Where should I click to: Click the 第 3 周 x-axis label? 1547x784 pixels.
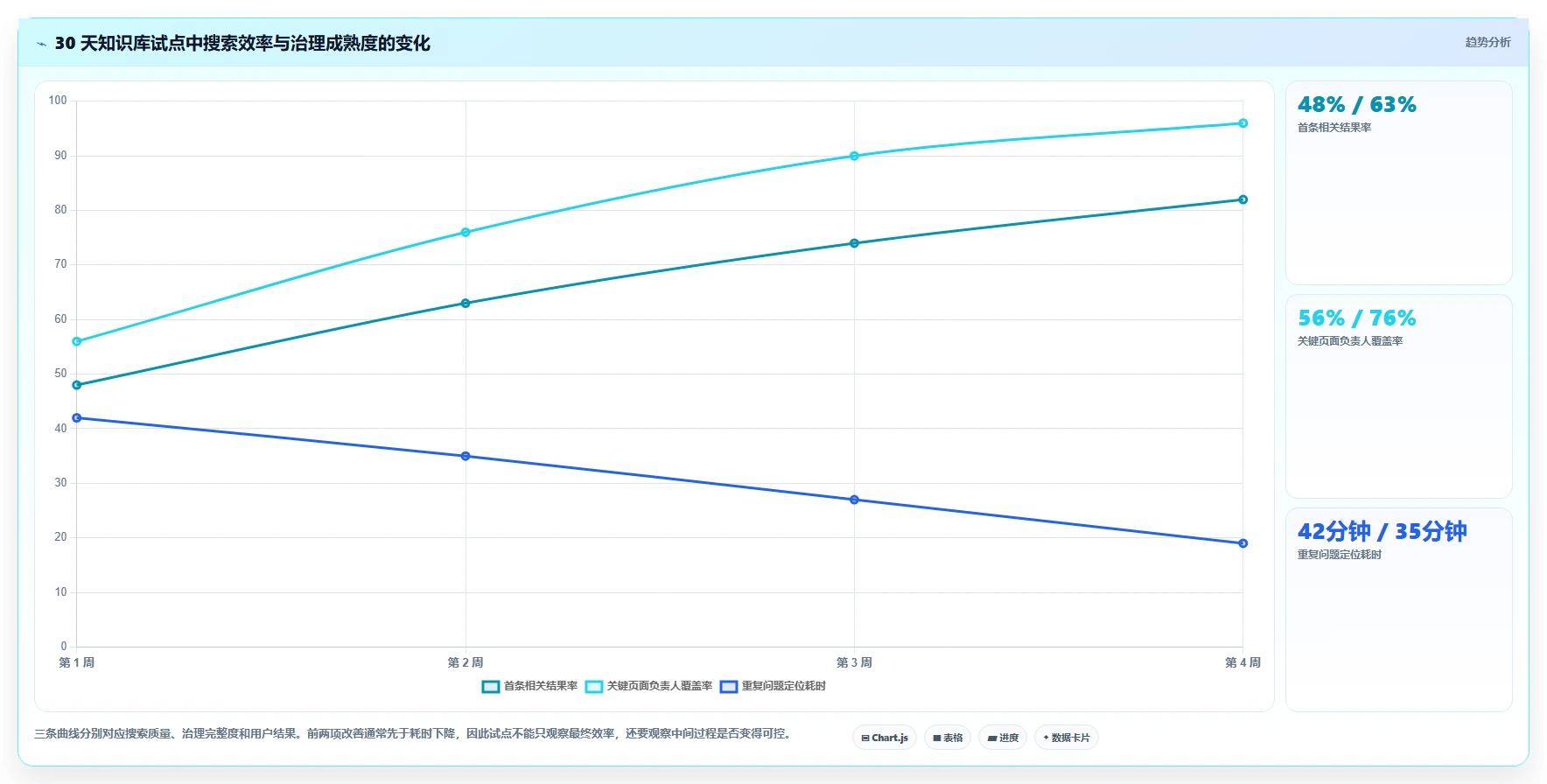tap(854, 662)
